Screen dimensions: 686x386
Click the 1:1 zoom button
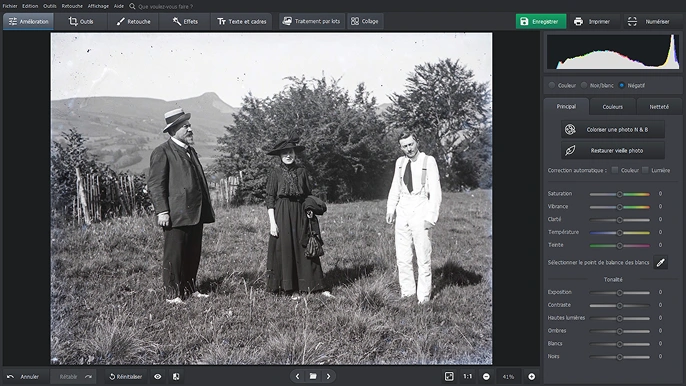tap(468, 376)
